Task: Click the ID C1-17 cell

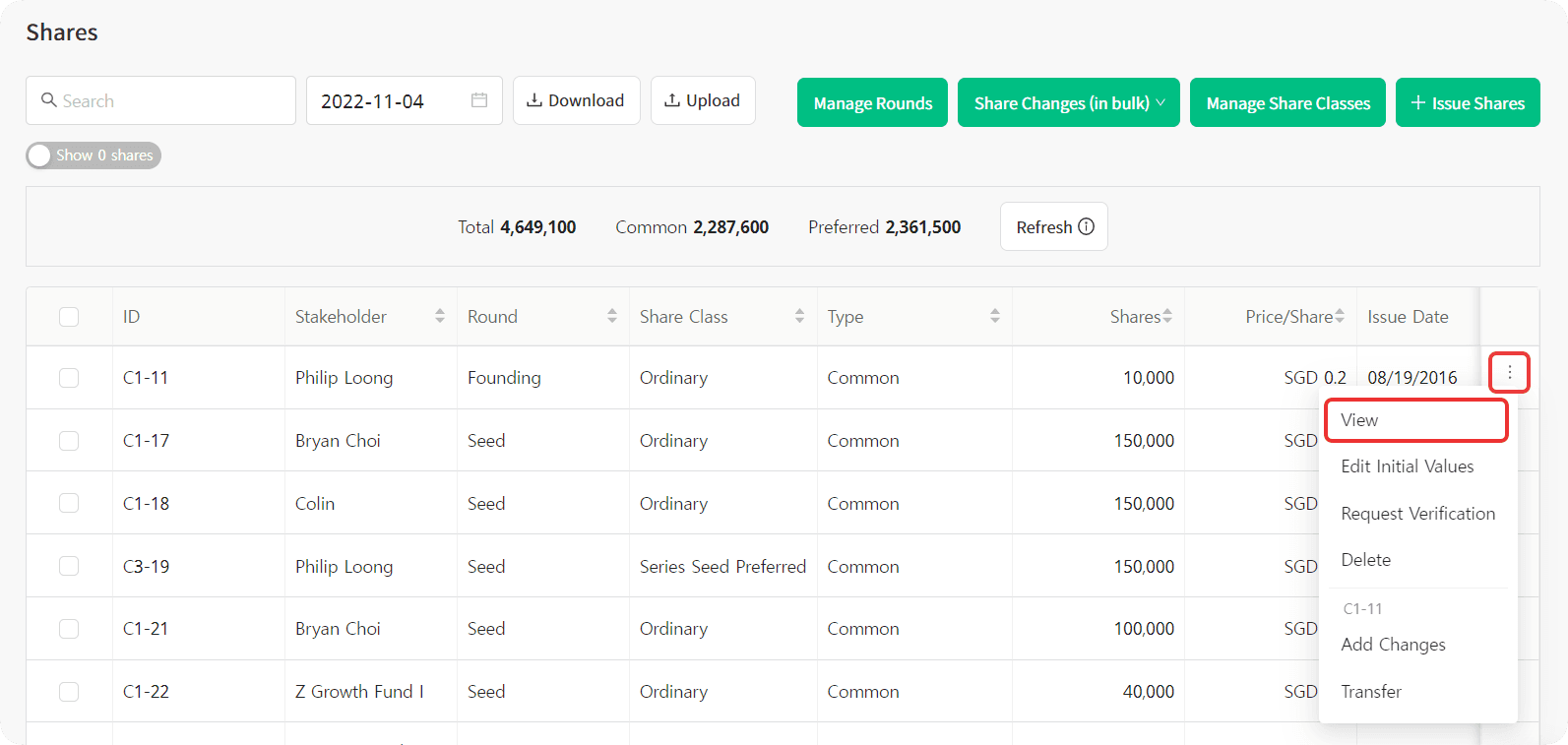Action: click(146, 441)
